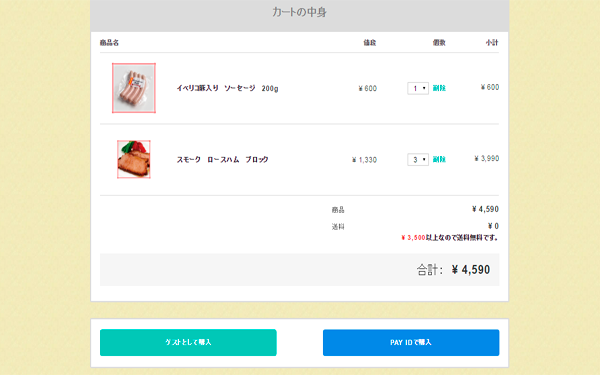Click the quantity column header
Image resolution: width=600 pixels, height=375 pixels.
[x=439, y=42]
